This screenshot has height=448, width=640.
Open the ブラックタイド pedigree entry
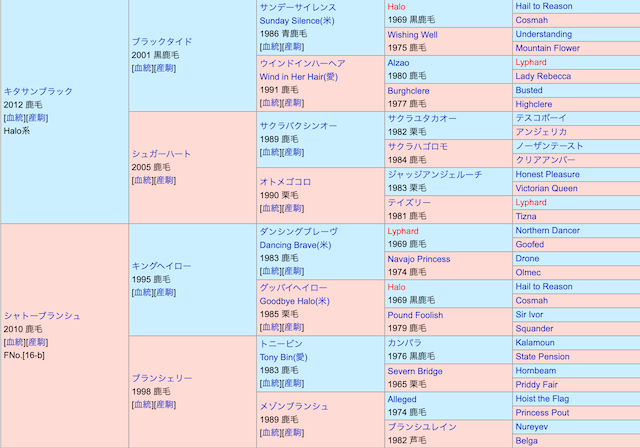[x=161, y=42]
